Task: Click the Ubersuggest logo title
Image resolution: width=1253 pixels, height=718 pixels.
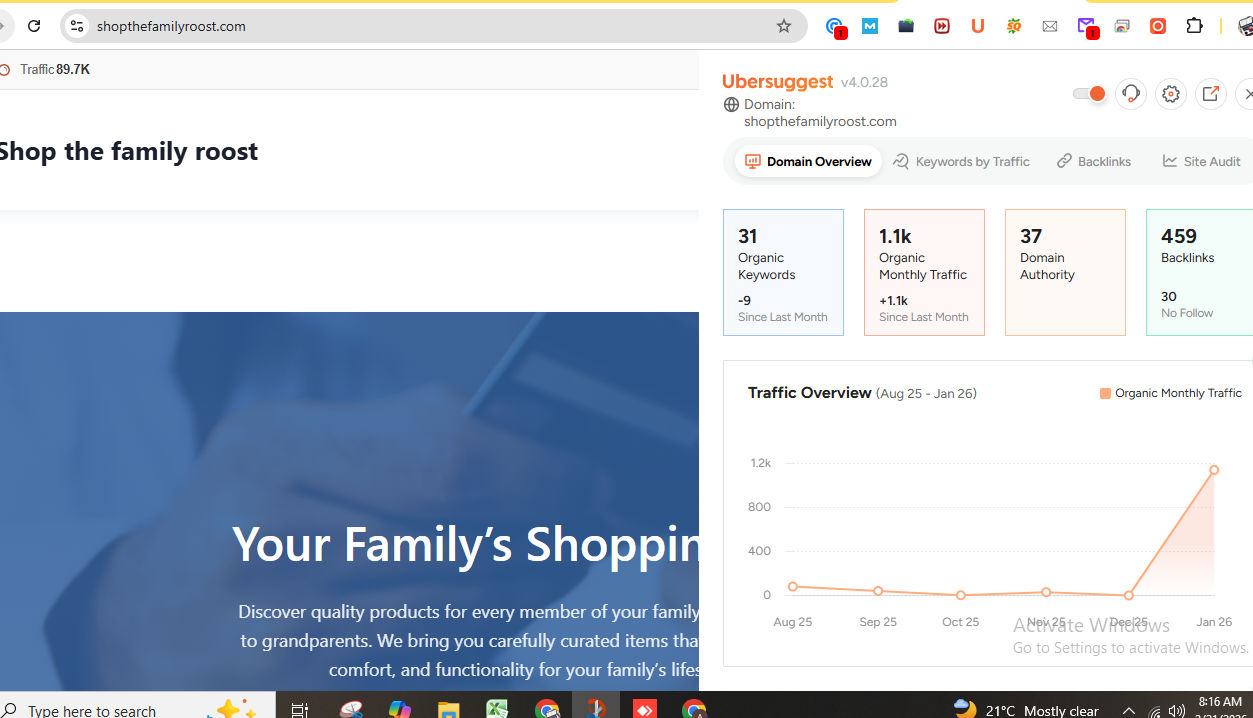Action: tap(778, 81)
